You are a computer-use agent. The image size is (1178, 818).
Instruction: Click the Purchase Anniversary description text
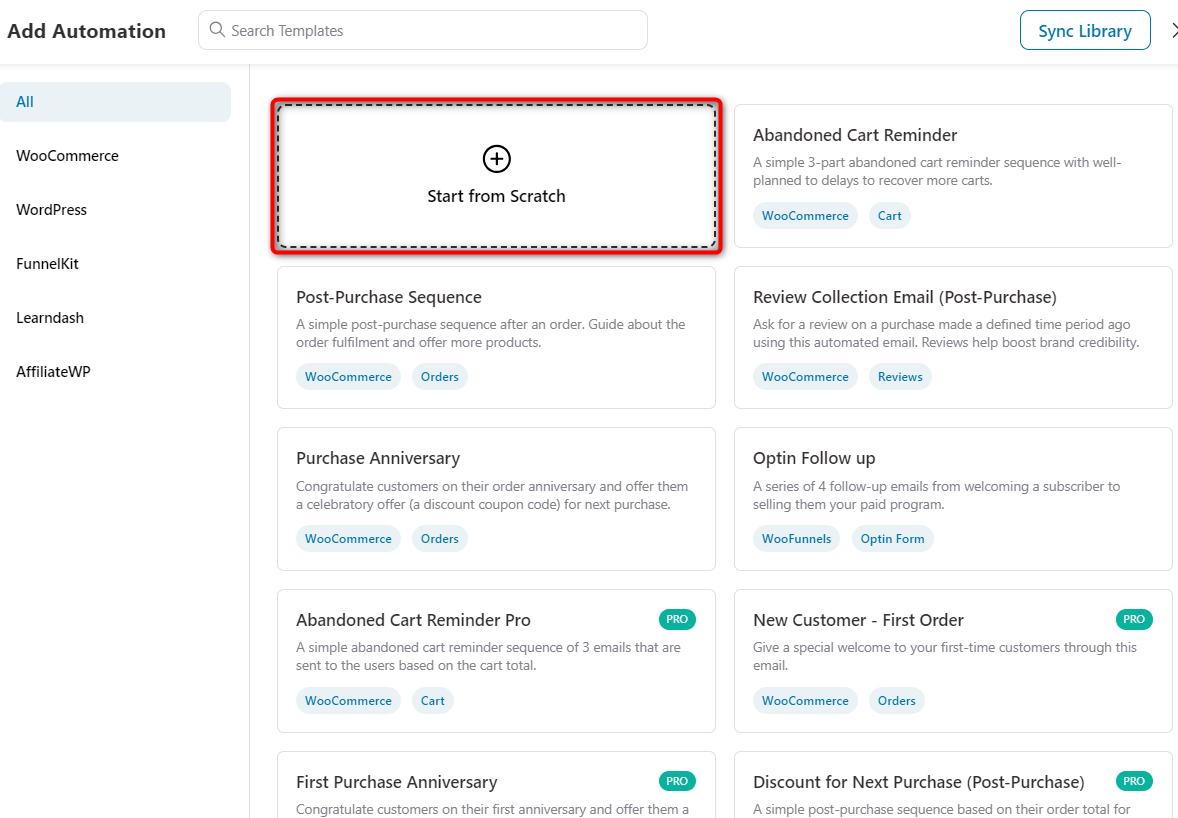coord(492,496)
